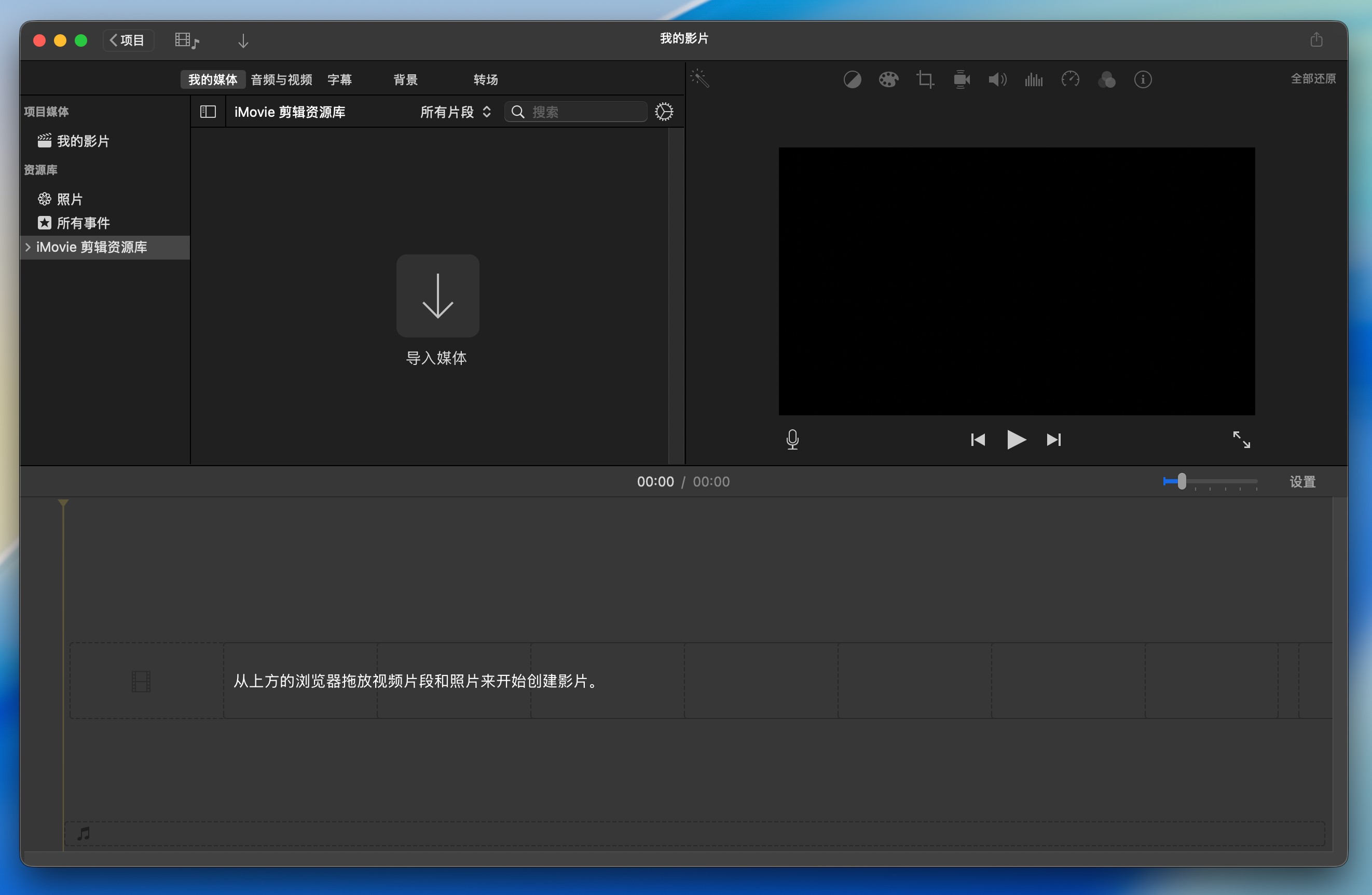
Task: Toggle media browser display button
Action: pyautogui.click(x=187, y=40)
